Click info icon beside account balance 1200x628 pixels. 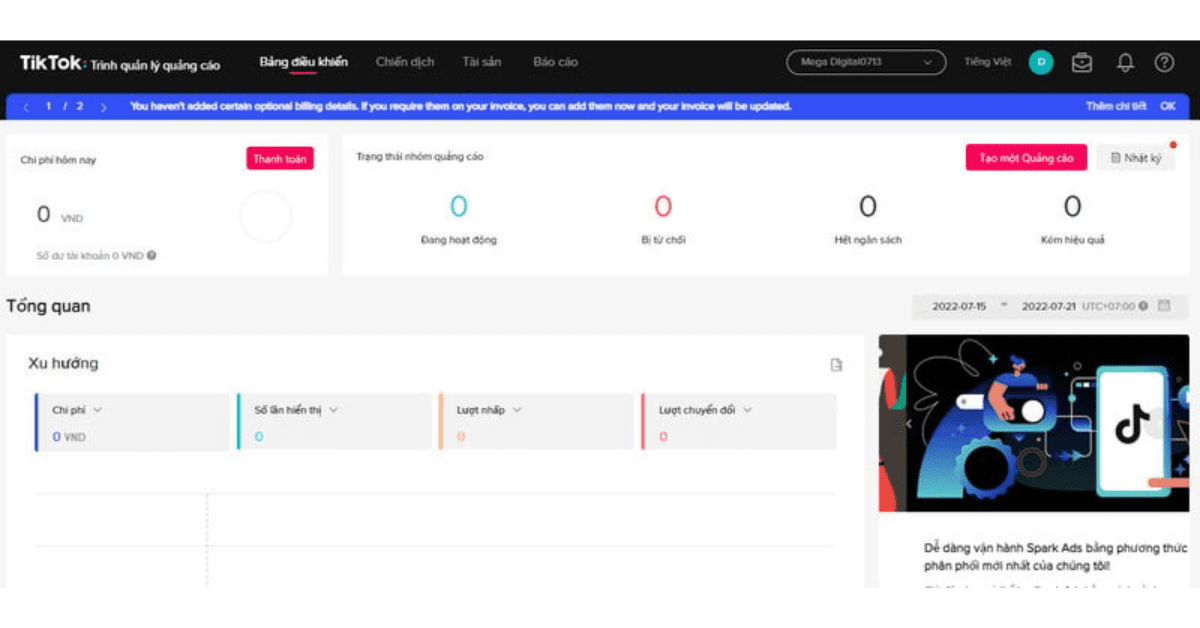click(152, 255)
